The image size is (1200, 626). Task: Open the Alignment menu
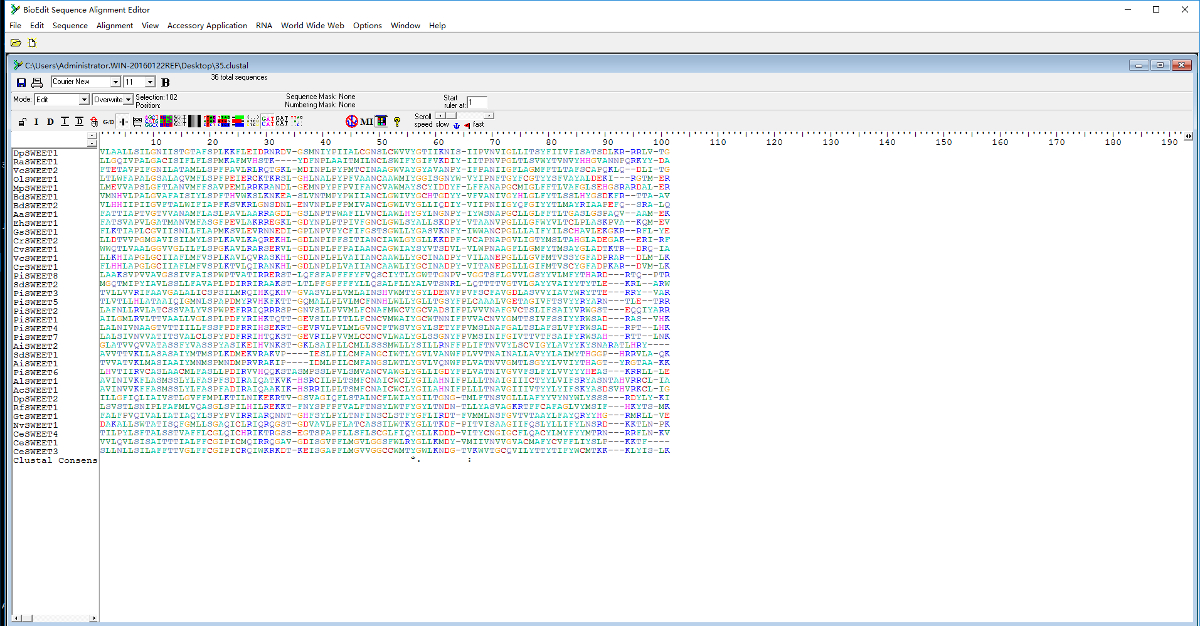pyautogui.click(x=115, y=25)
